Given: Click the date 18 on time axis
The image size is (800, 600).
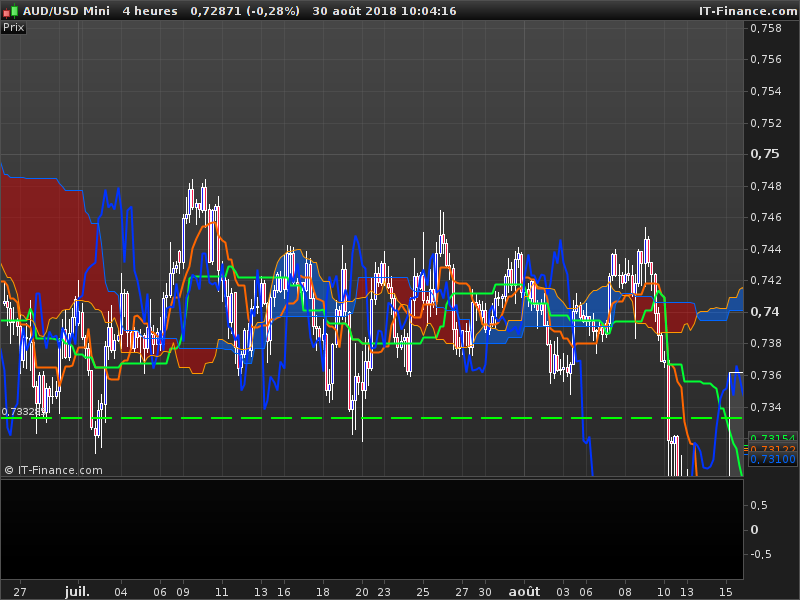Looking at the screenshot, I should [x=322, y=592].
